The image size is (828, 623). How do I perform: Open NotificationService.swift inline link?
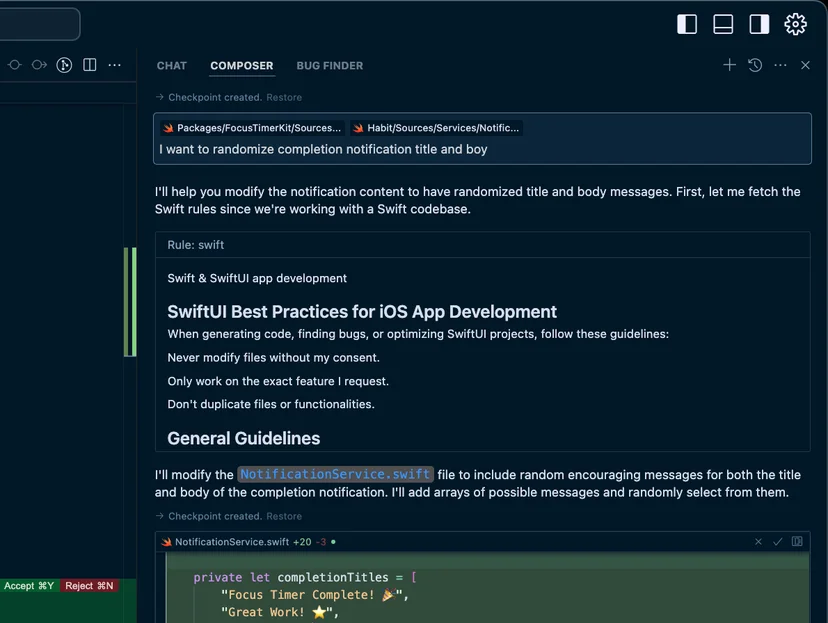coord(335,474)
